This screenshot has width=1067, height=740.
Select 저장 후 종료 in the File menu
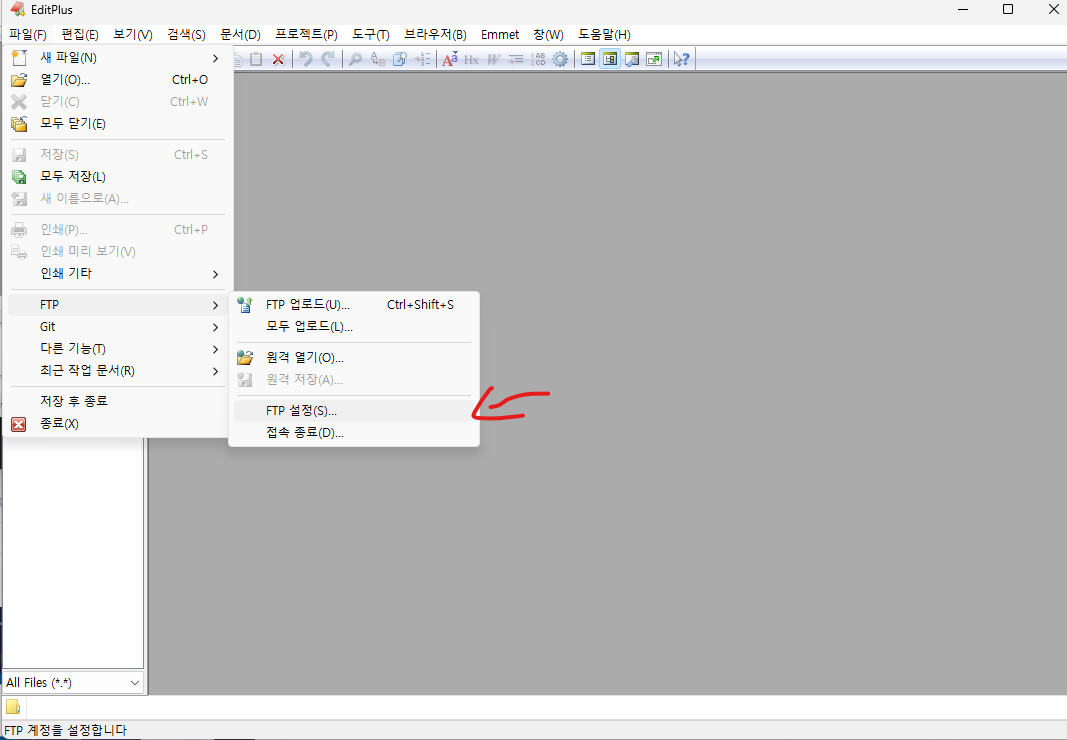116,401
